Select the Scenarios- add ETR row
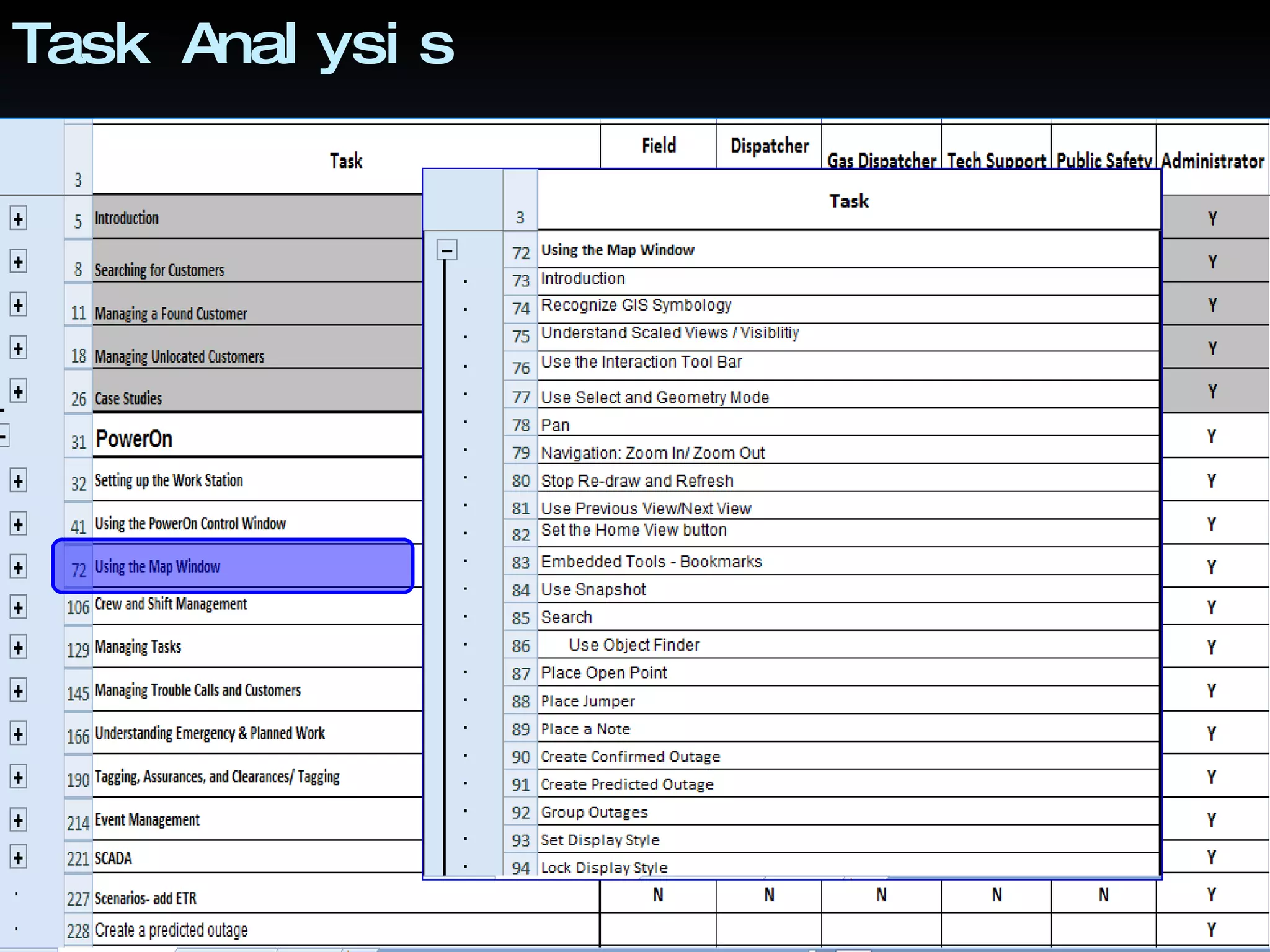Image resolution: width=1270 pixels, height=952 pixels. coord(346,897)
